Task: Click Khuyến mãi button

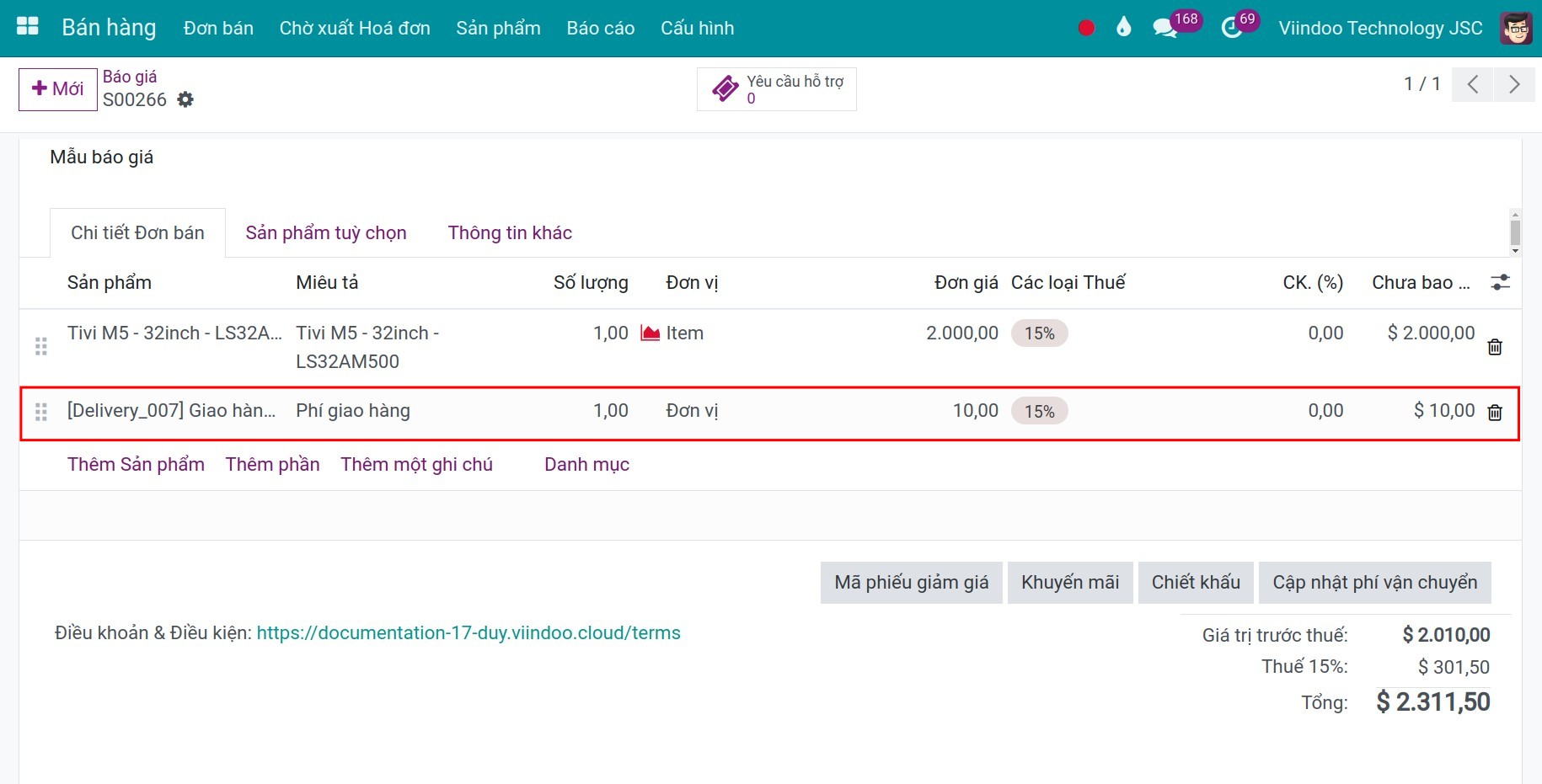Action: pyautogui.click(x=1070, y=583)
